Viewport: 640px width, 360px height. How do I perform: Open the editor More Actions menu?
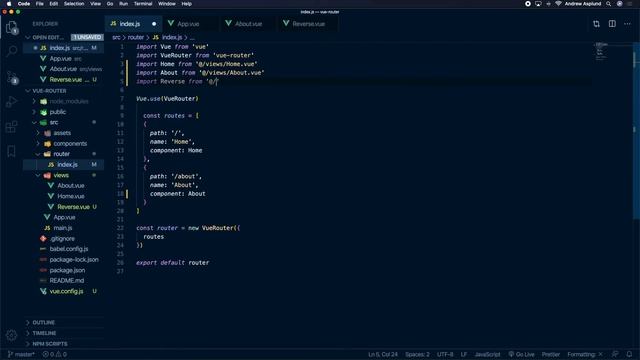click(x=627, y=24)
